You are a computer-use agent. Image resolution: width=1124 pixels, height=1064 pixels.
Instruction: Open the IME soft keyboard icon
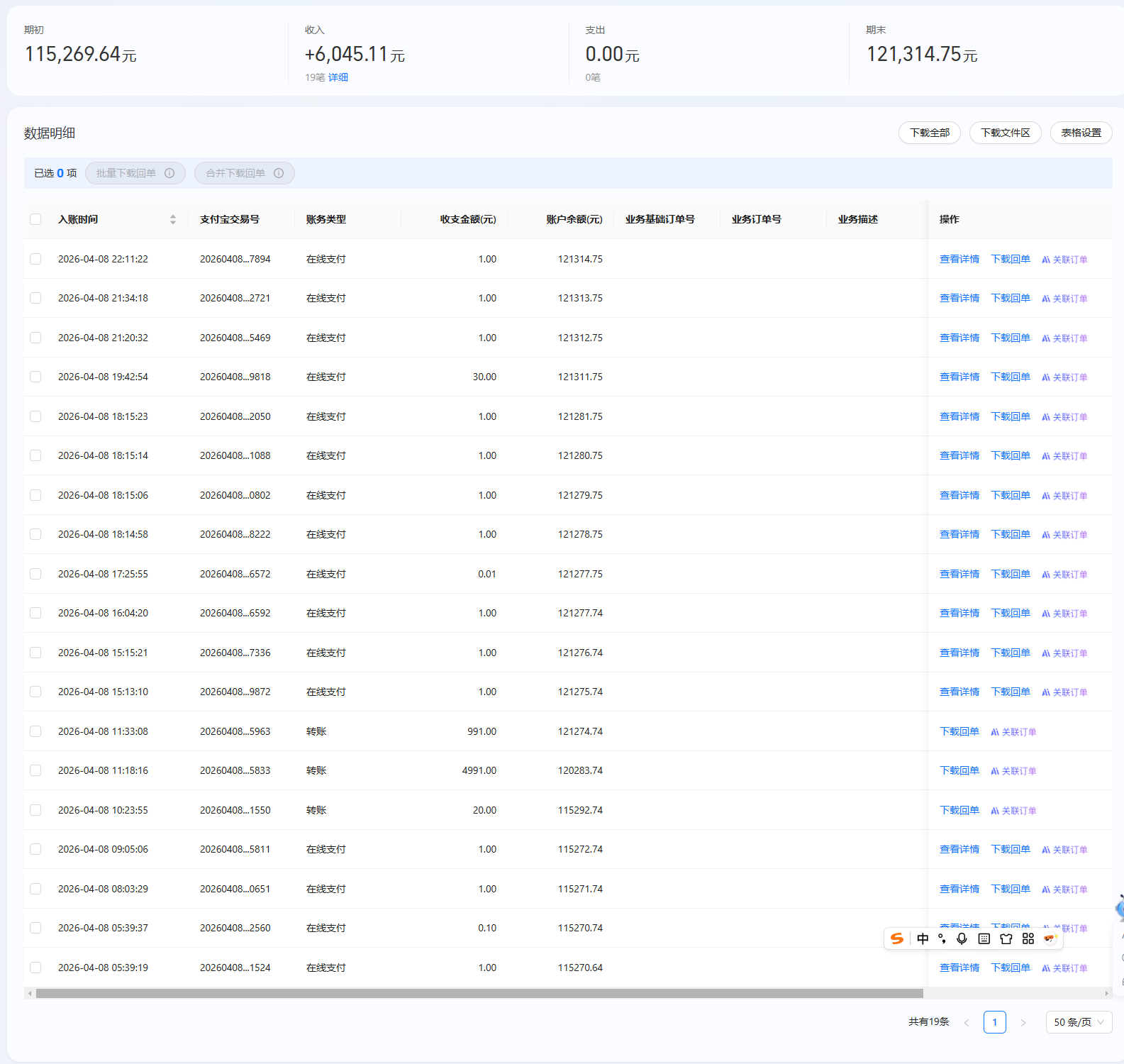[984, 938]
